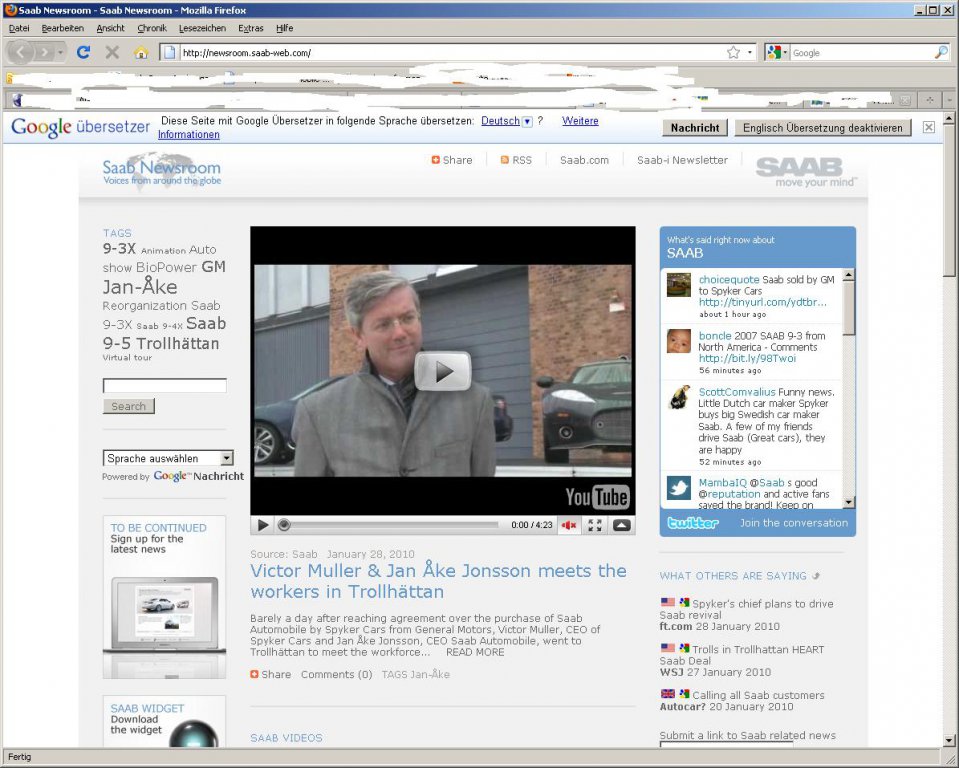The height and width of the screenshot is (768, 959).
Task: Open Saab-i Newsletter link
Action: pos(683,160)
